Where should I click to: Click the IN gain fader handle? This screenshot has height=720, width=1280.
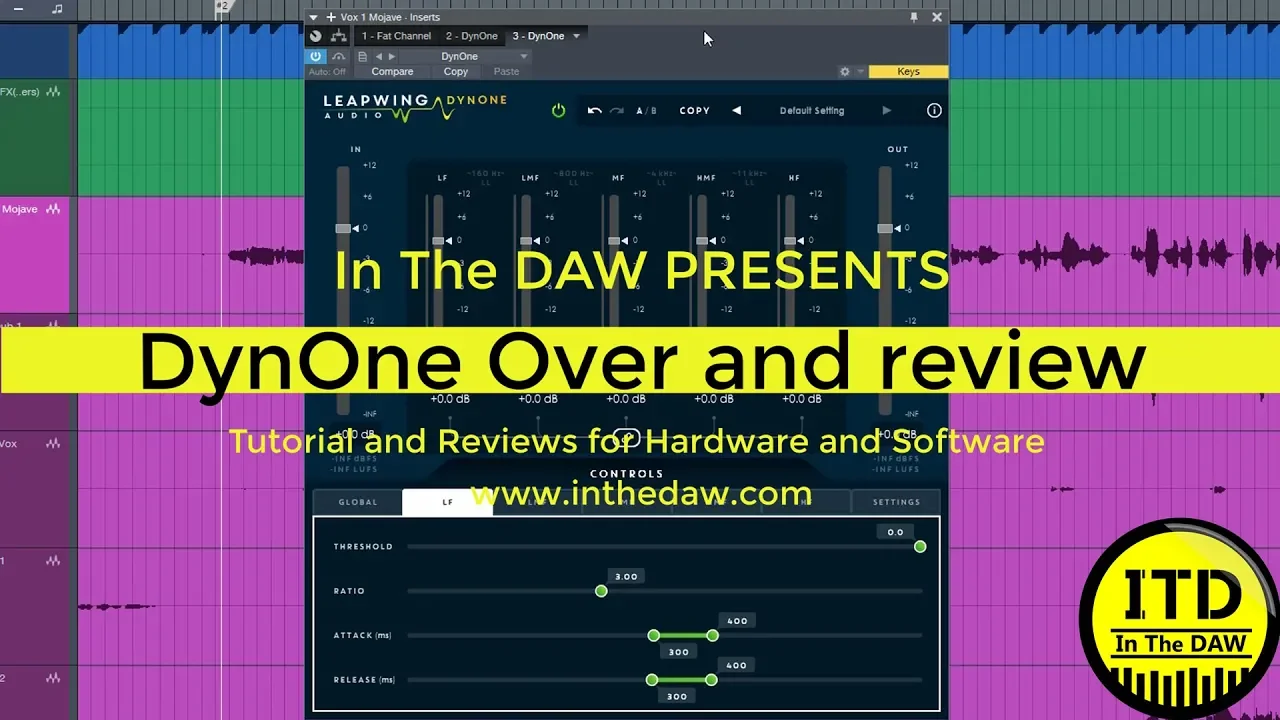point(343,229)
